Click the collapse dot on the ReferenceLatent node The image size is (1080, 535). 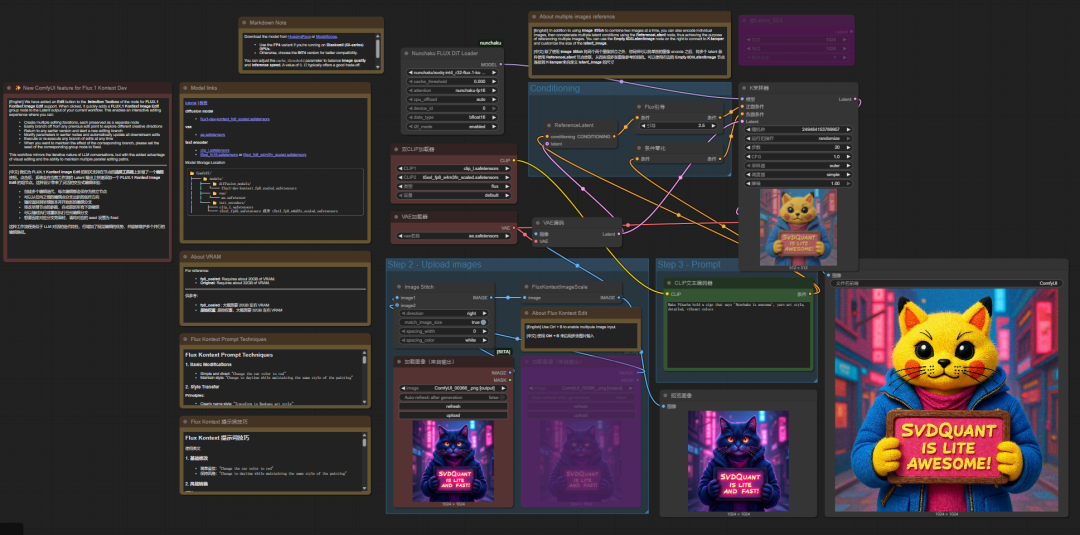[548, 125]
